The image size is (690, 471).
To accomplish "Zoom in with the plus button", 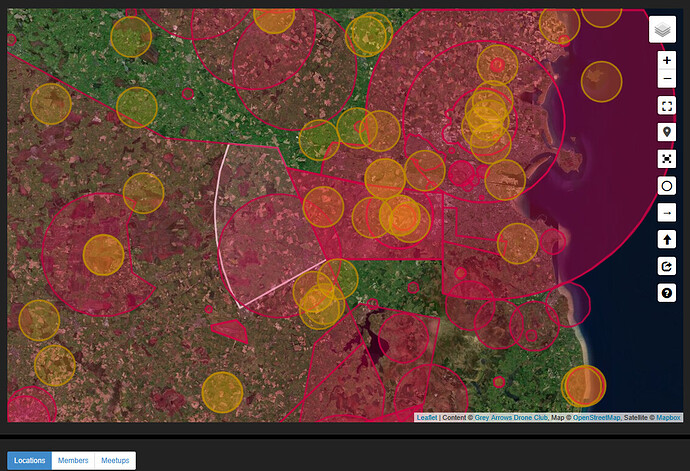I will coord(667,60).
